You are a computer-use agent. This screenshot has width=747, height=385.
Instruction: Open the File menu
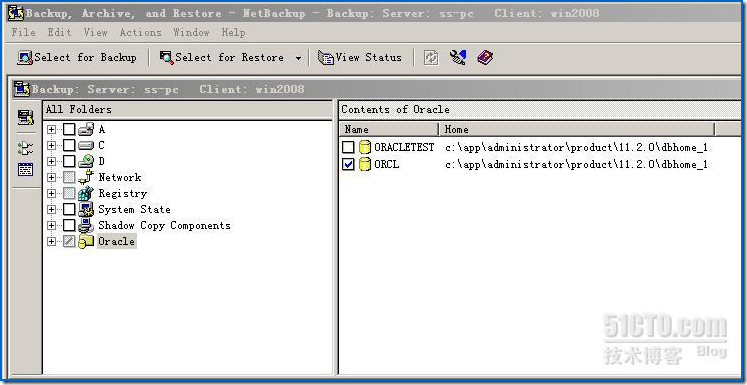[x=23, y=32]
